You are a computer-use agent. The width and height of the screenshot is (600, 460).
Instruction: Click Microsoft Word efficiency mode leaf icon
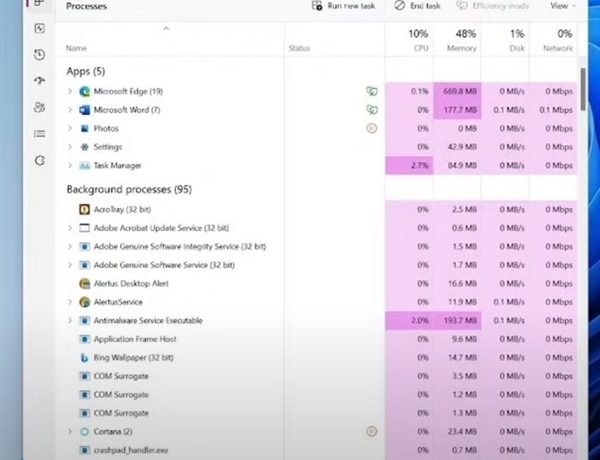372,110
